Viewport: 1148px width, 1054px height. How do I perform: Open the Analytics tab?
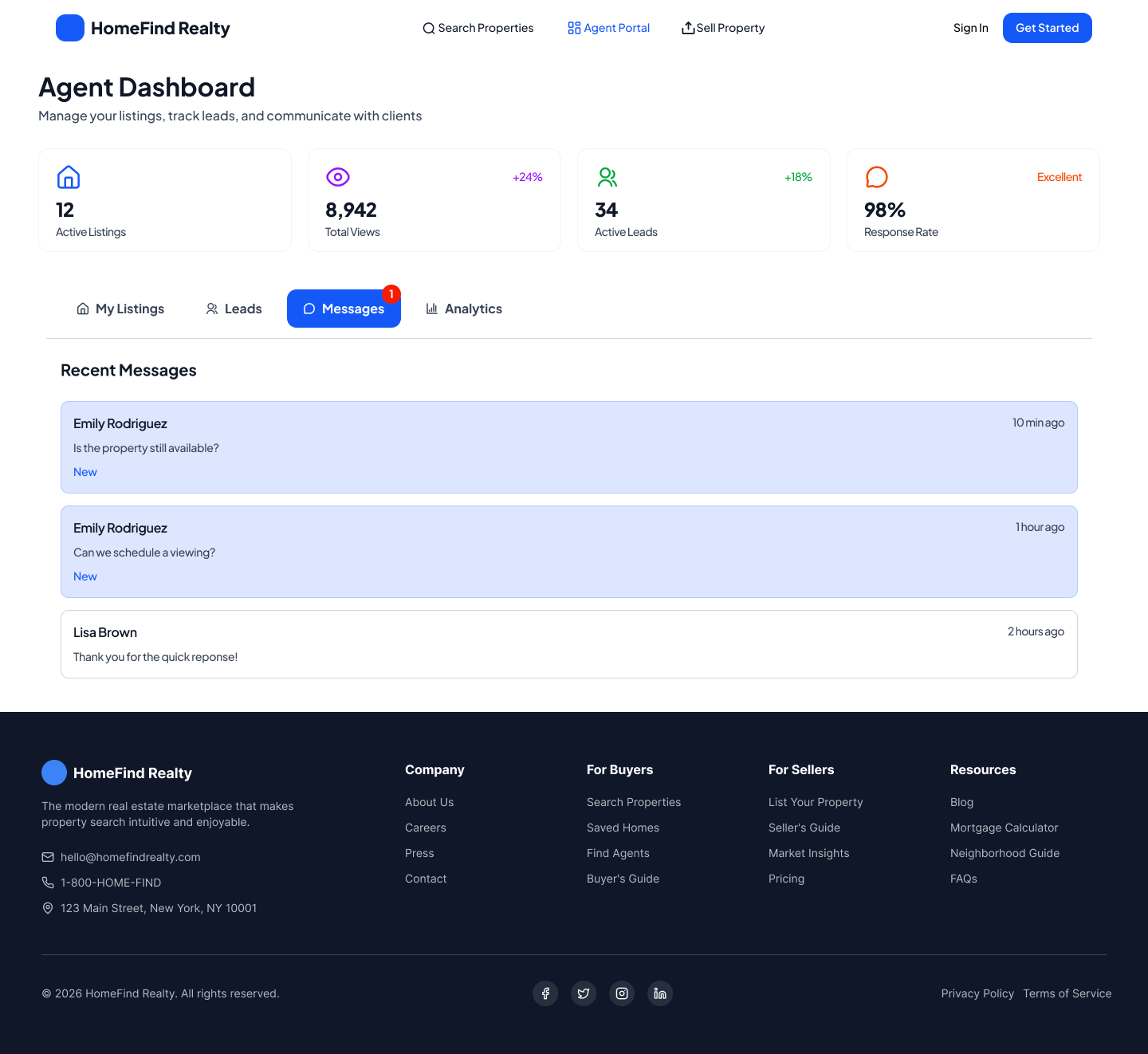pos(464,309)
